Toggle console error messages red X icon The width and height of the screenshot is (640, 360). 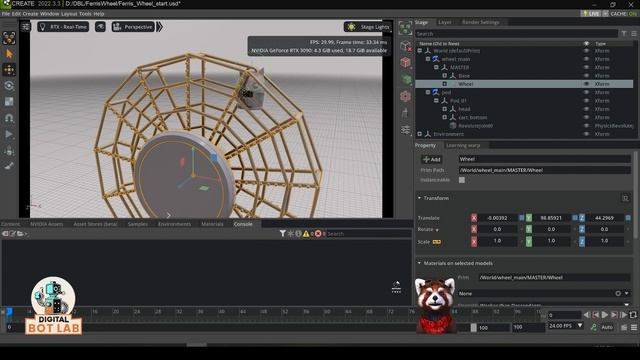(318, 233)
